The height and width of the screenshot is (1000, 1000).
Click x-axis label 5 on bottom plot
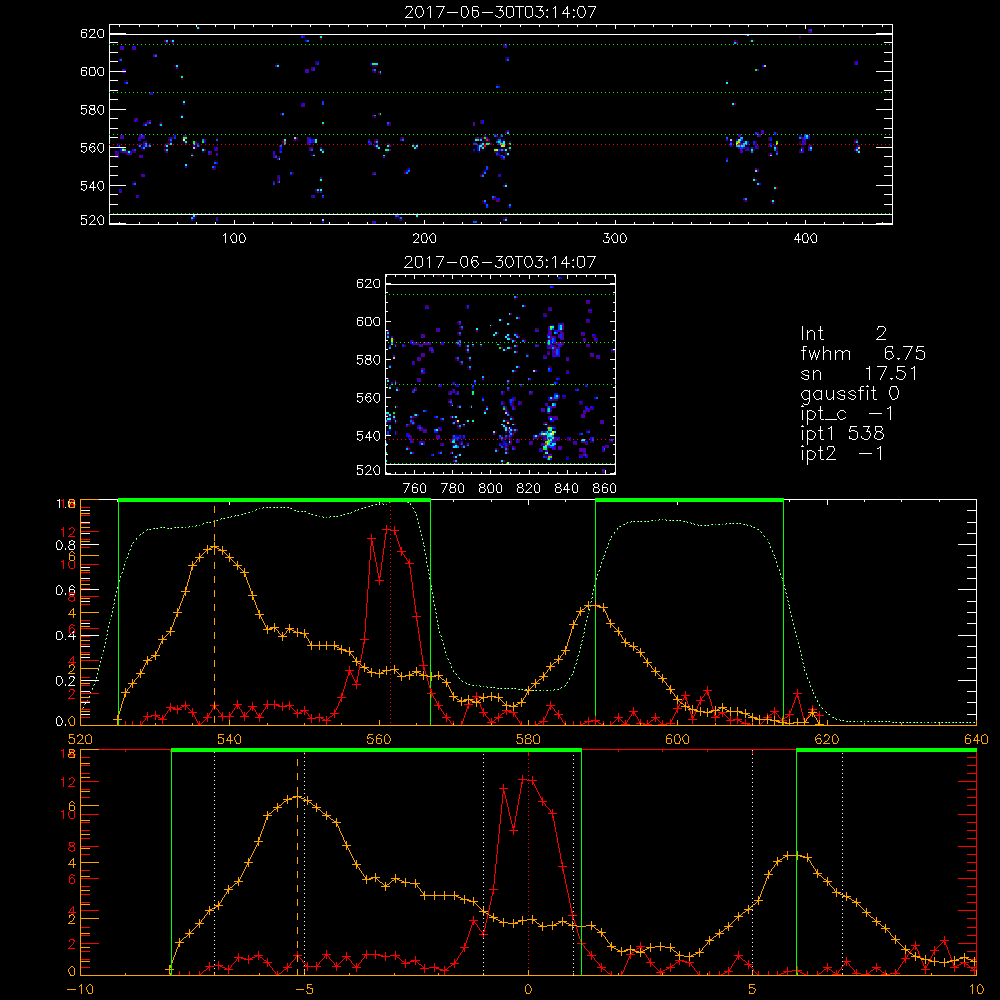(x=752, y=990)
